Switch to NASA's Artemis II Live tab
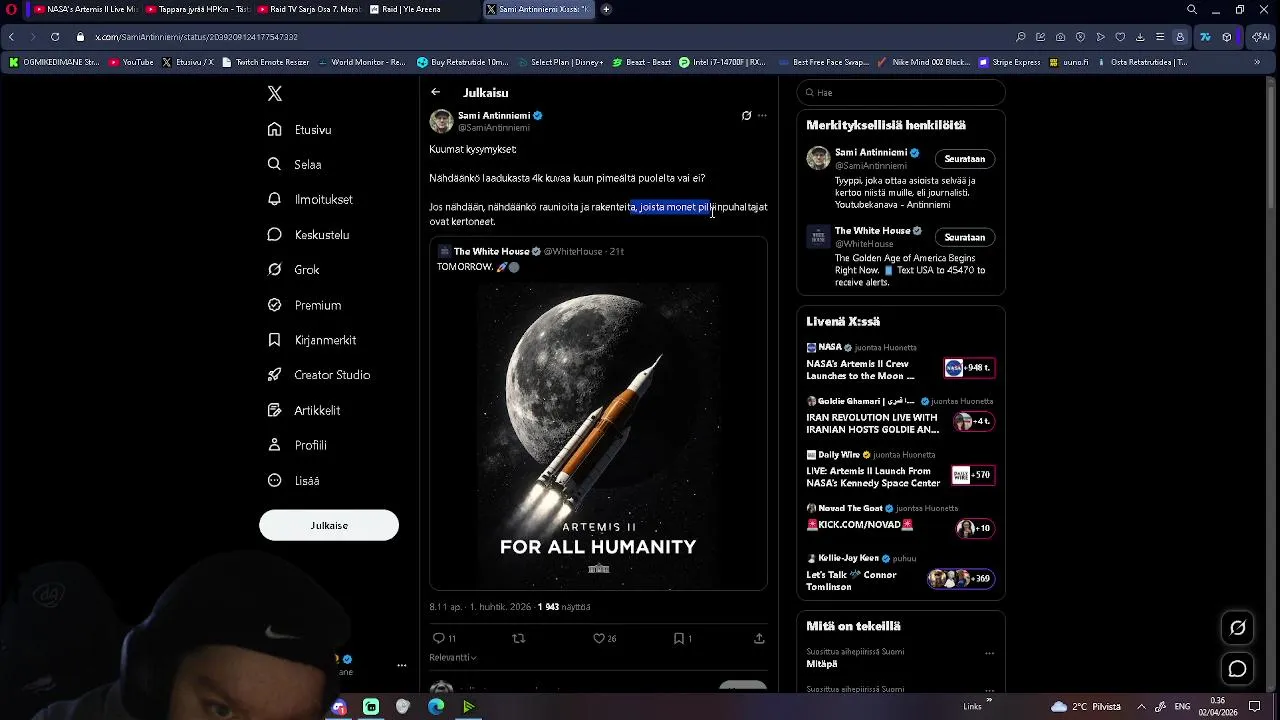The width and height of the screenshot is (1280, 720). tap(85, 9)
